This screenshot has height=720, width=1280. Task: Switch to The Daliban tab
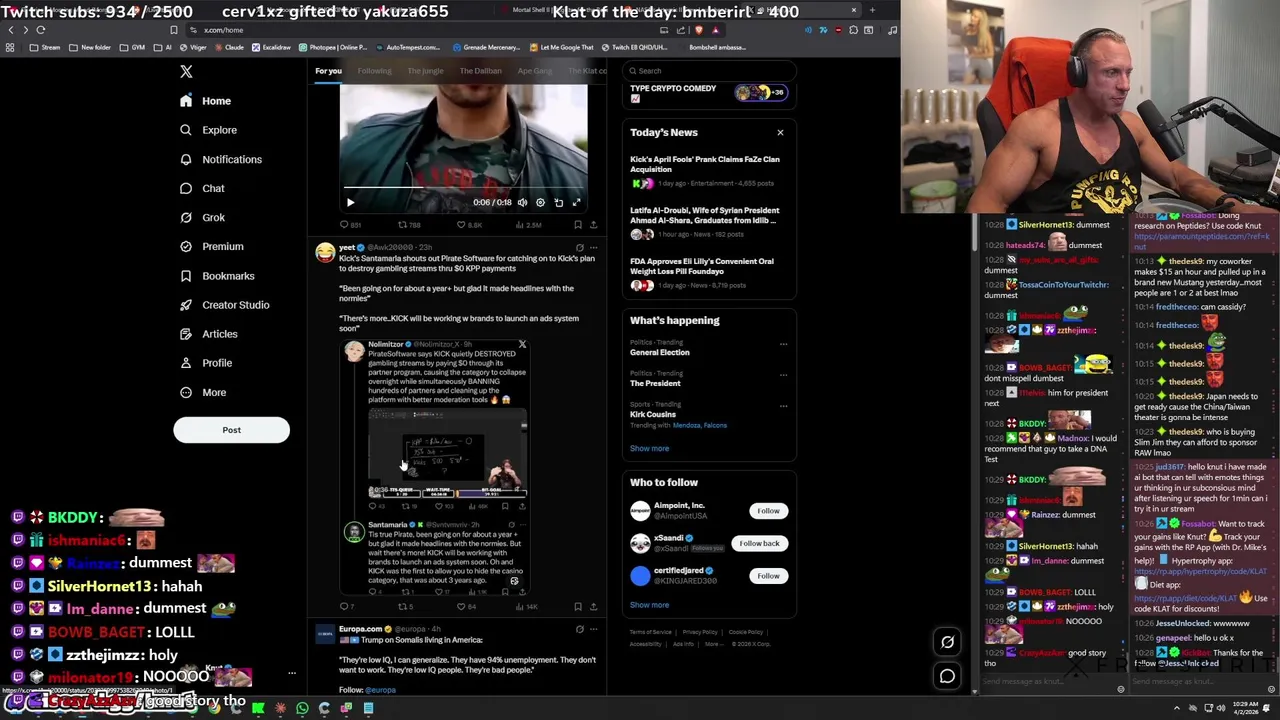[x=480, y=71]
